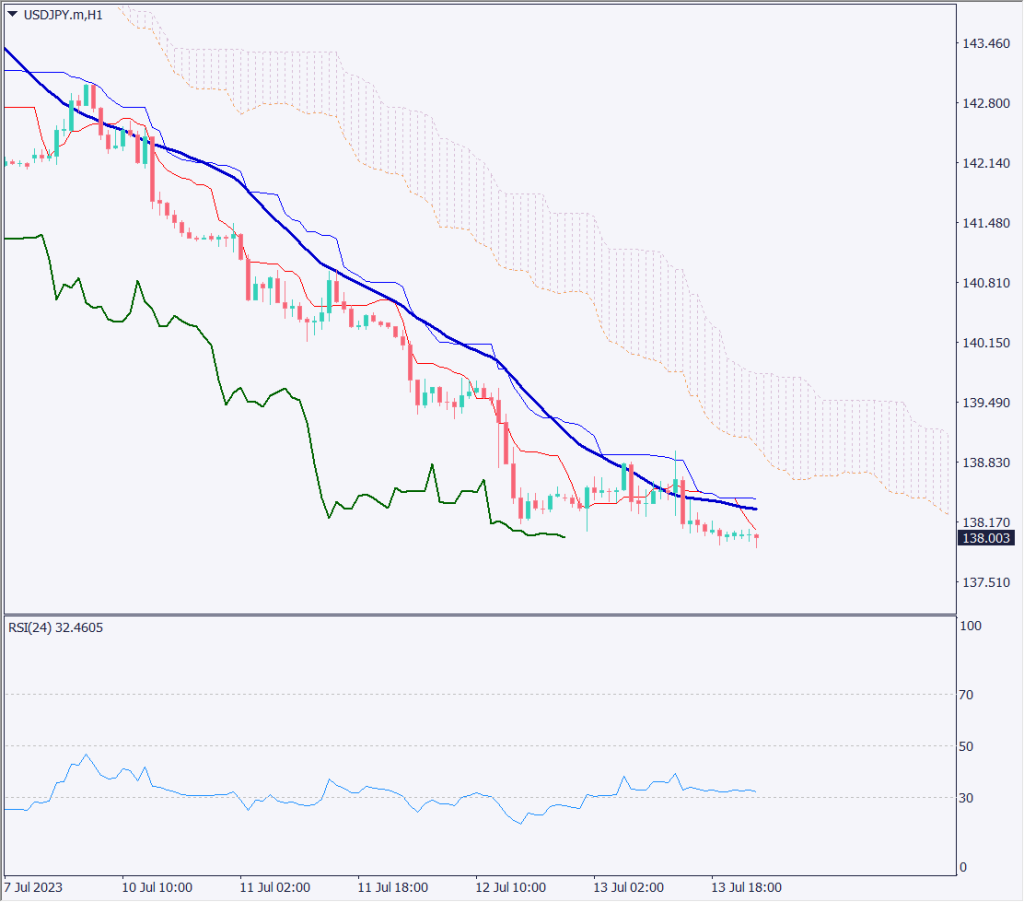The image size is (1024, 902).
Task: Click the 140.150 price axis label
Action: pyautogui.click(x=984, y=343)
